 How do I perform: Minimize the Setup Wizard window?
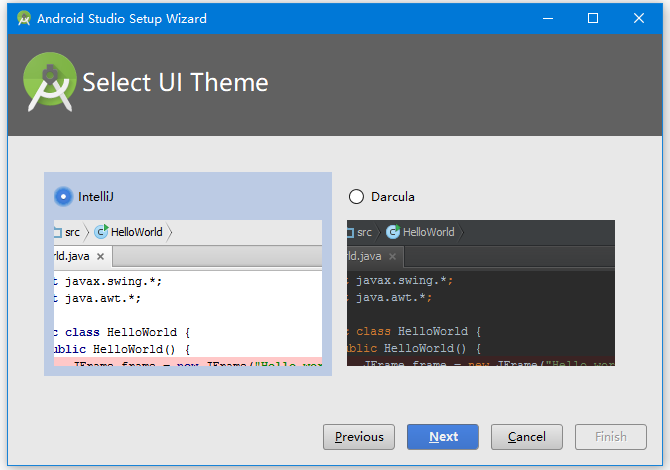pyautogui.click(x=547, y=18)
